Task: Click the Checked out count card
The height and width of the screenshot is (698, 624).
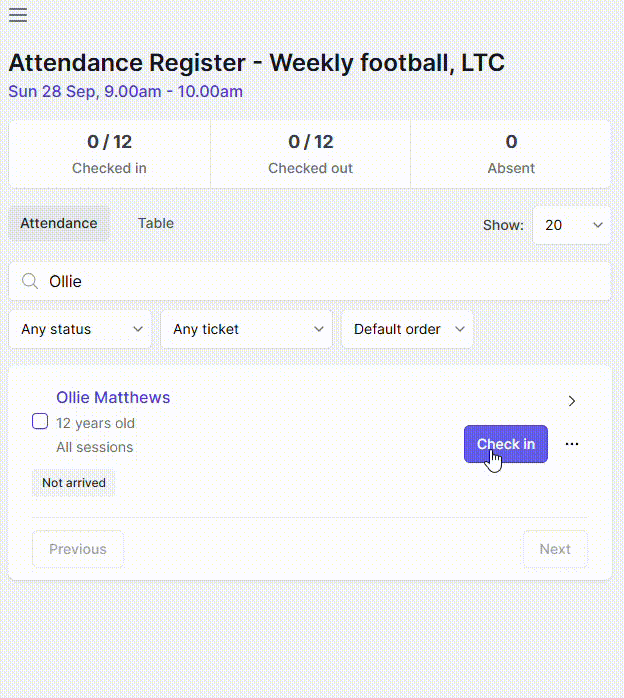Action: (310, 154)
